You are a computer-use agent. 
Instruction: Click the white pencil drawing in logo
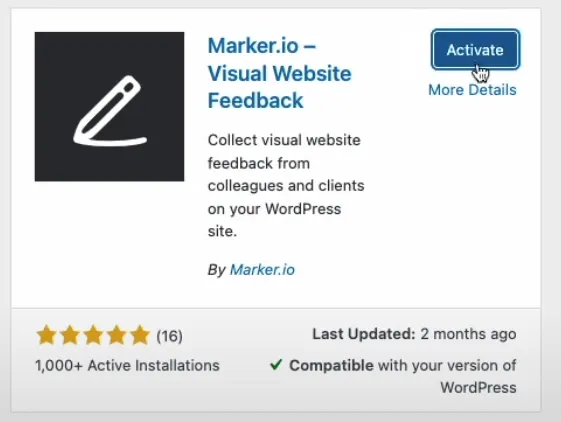(110, 111)
